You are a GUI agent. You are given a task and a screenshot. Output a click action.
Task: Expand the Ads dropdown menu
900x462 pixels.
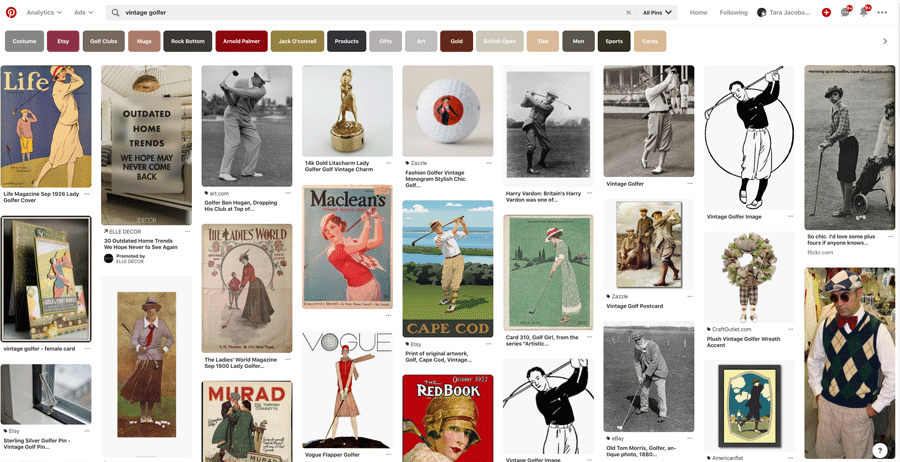[x=84, y=12]
